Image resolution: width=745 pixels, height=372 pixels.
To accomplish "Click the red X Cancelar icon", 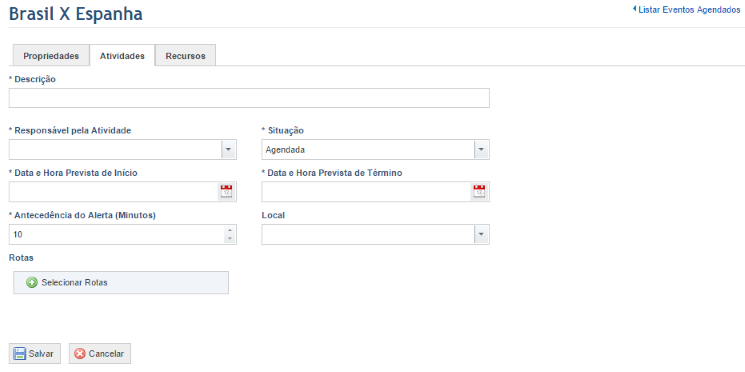I will coord(80,354).
